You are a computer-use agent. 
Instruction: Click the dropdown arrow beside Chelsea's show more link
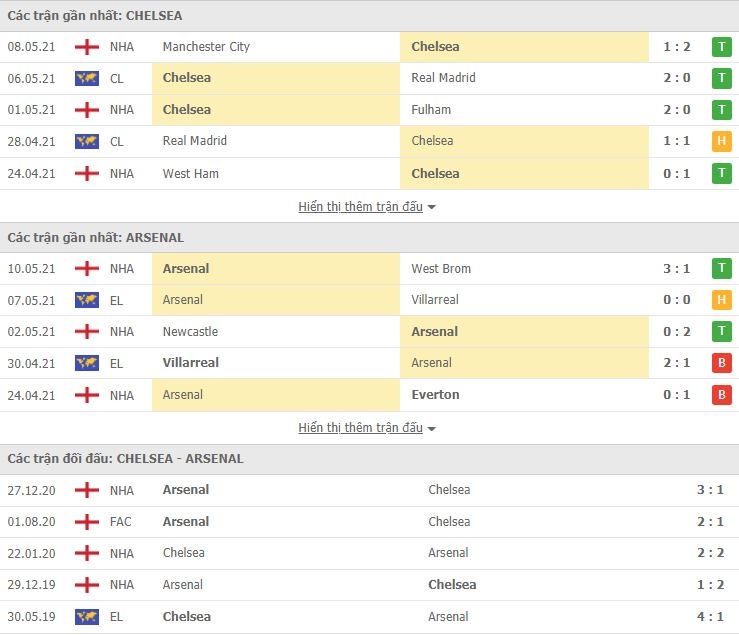tap(431, 207)
